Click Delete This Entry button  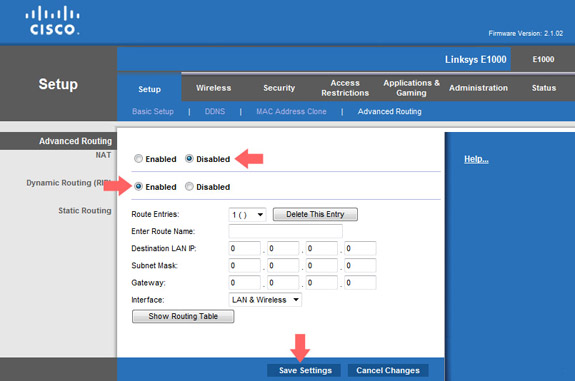tap(315, 215)
